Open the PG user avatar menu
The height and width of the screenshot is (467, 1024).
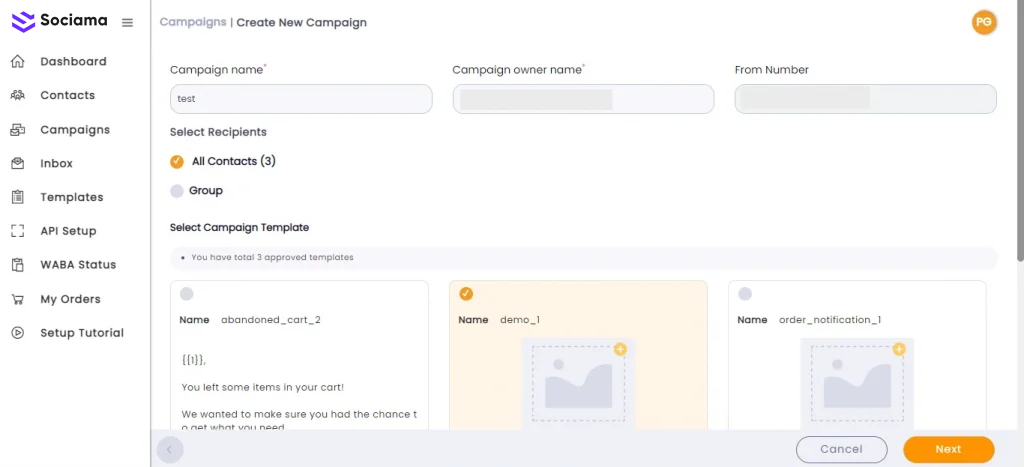pyautogui.click(x=984, y=22)
